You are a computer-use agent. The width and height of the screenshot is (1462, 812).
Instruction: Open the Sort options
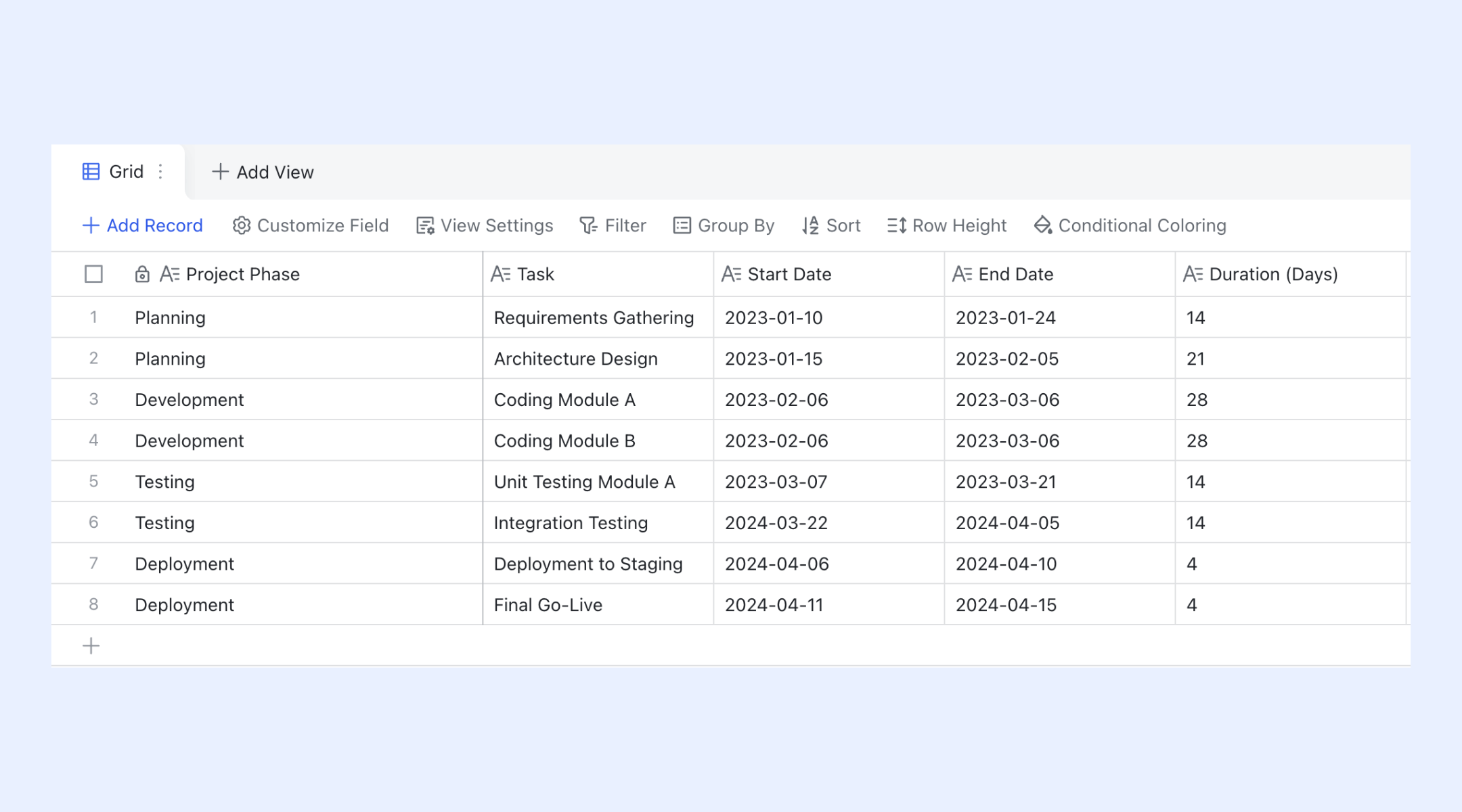831,225
